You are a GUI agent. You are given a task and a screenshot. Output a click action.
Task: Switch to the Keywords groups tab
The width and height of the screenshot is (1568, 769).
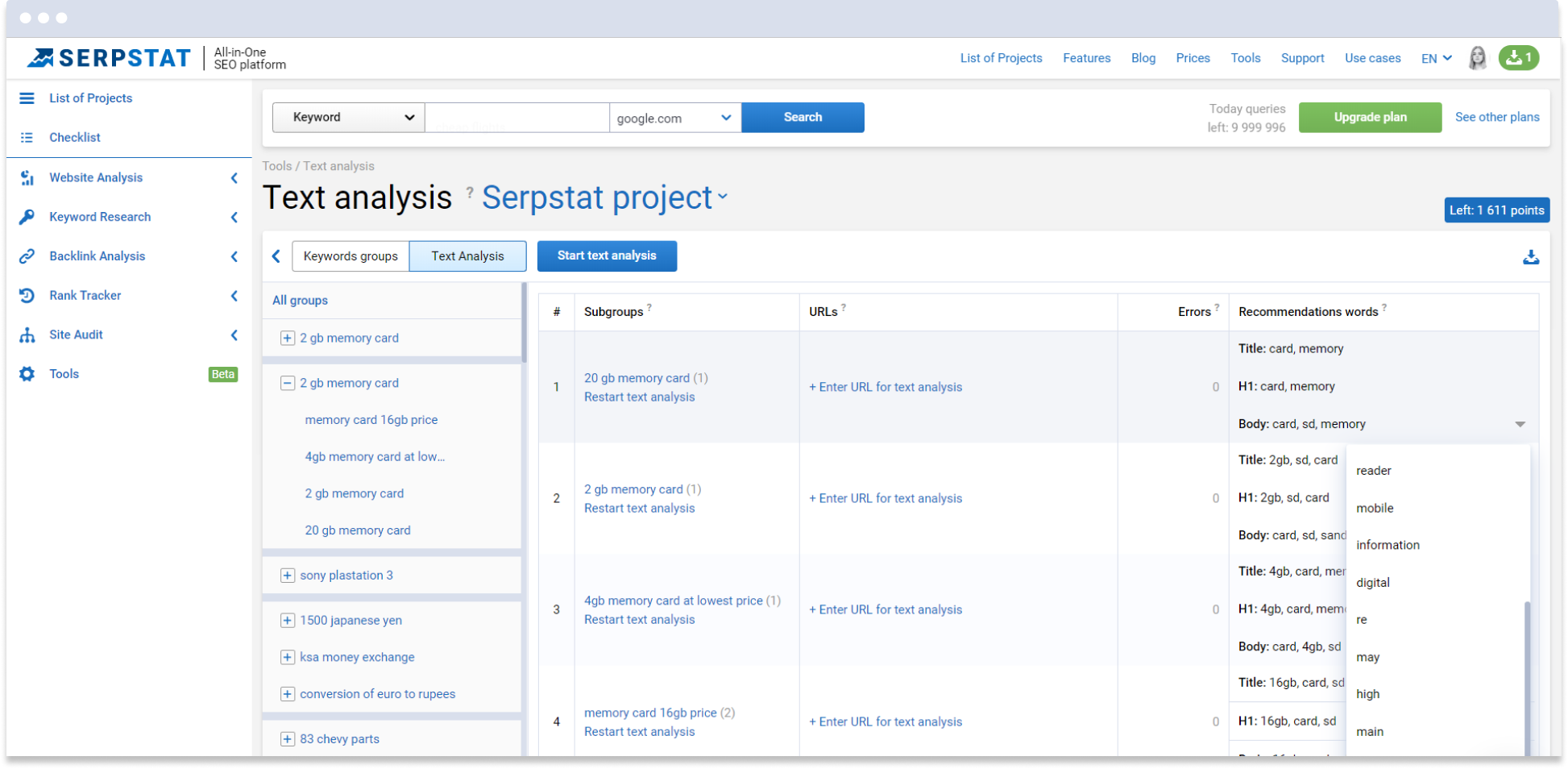coord(351,256)
